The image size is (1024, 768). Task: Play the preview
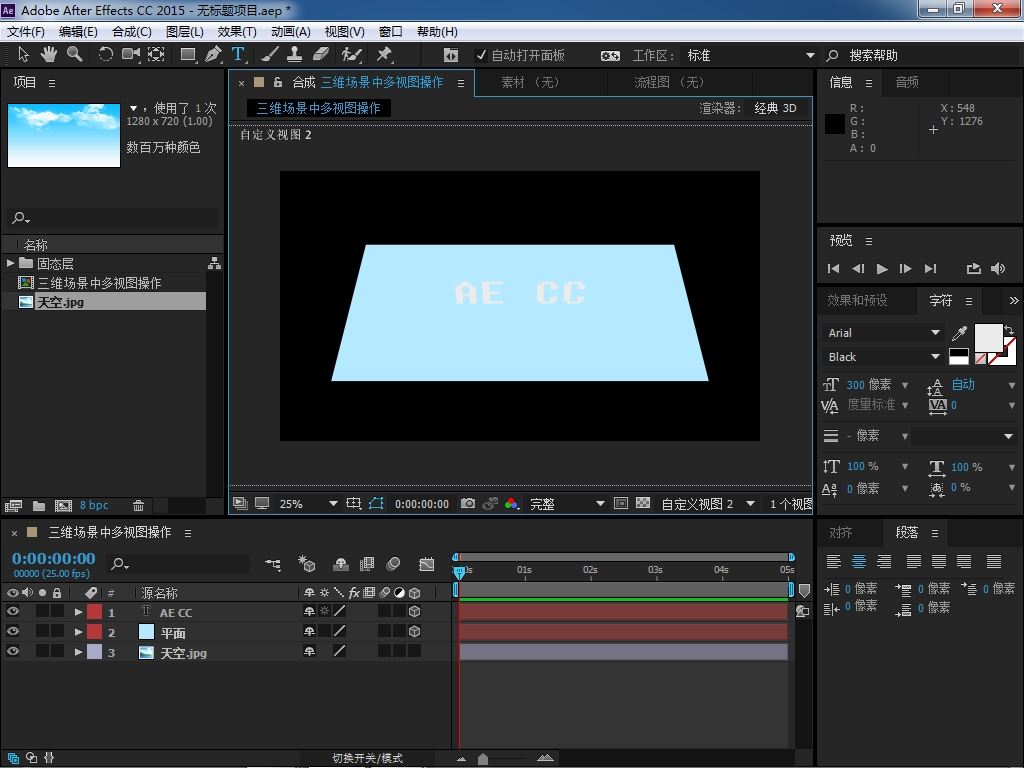point(882,268)
